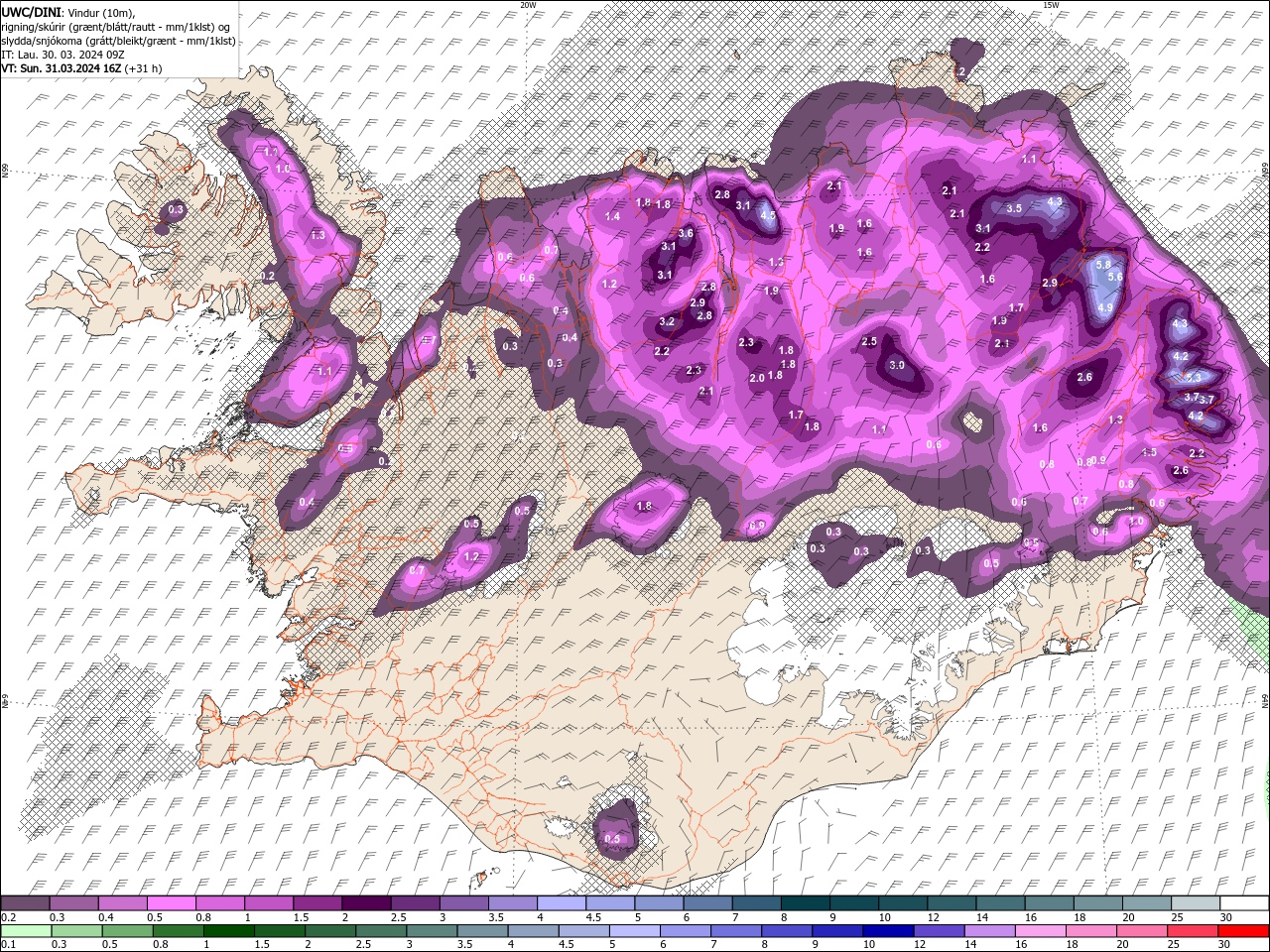Viewport: 1270px width, 952px height.
Task: Select the rigning/skúrir rain legend description line
Action: pyautogui.click(x=116, y=27)
